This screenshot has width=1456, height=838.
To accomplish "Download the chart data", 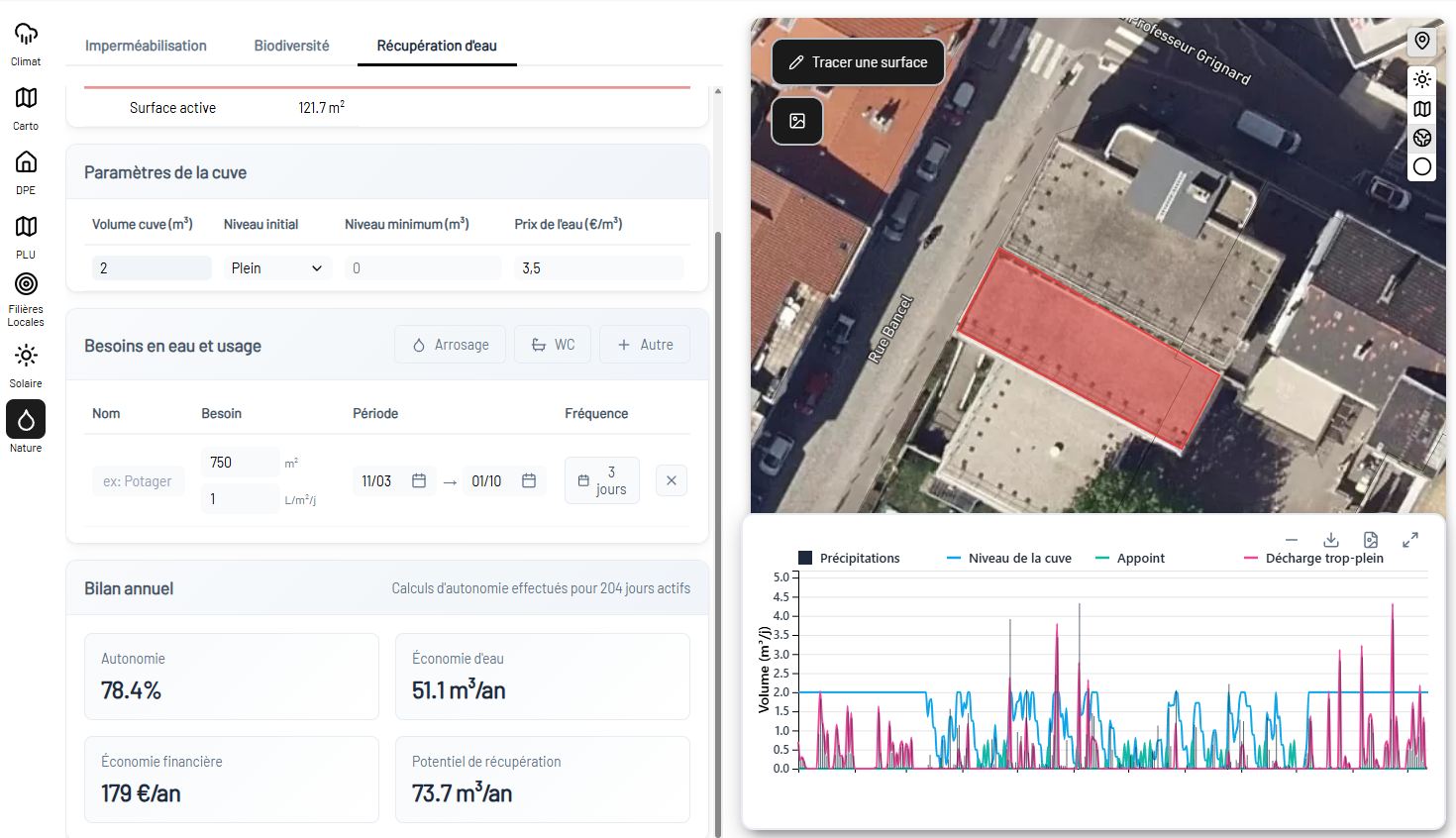I will tap(1331, 540).
